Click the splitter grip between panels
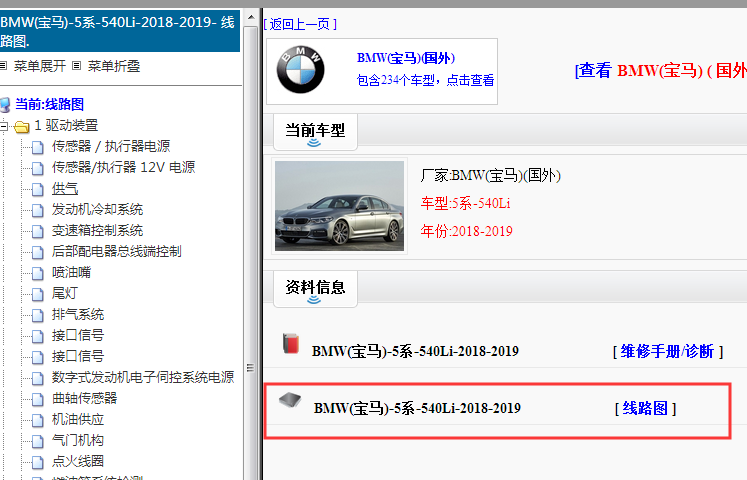Viewport: 747px width, 480px height. coord(250,368)
